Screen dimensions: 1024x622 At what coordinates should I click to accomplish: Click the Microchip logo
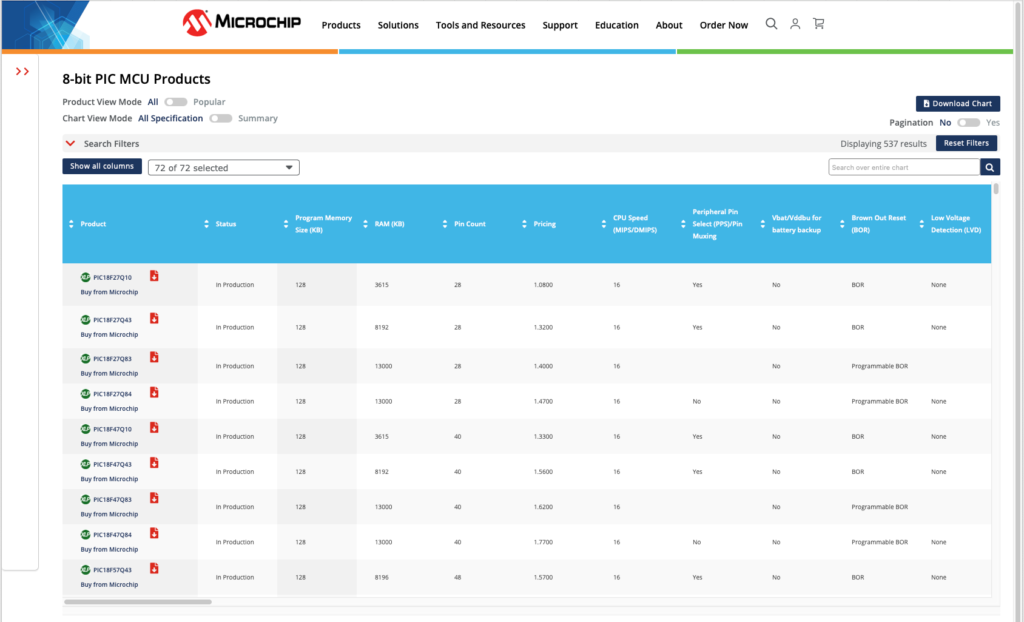pos(242,22)
